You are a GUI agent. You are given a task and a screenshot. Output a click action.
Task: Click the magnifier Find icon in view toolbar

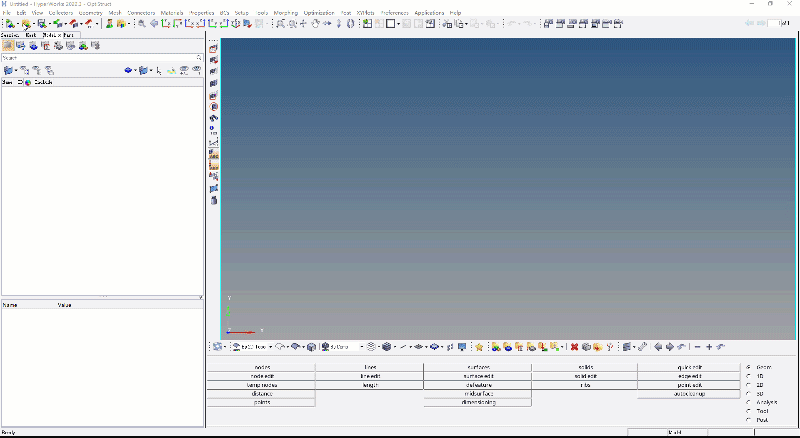pyautogui.click(x=141, y=23)
